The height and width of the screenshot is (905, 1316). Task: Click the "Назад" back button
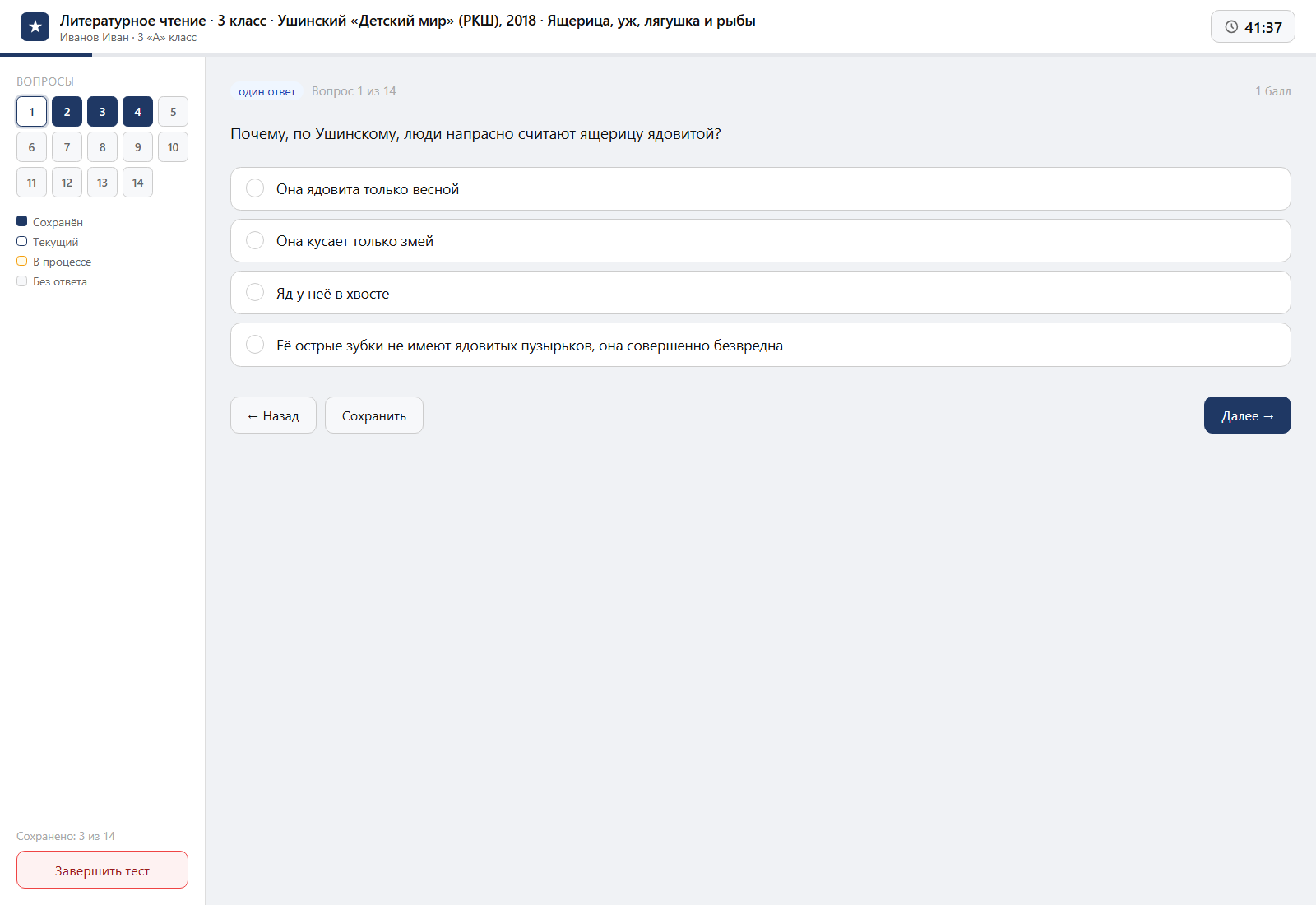pyautogui.click(x=273, y=415)
